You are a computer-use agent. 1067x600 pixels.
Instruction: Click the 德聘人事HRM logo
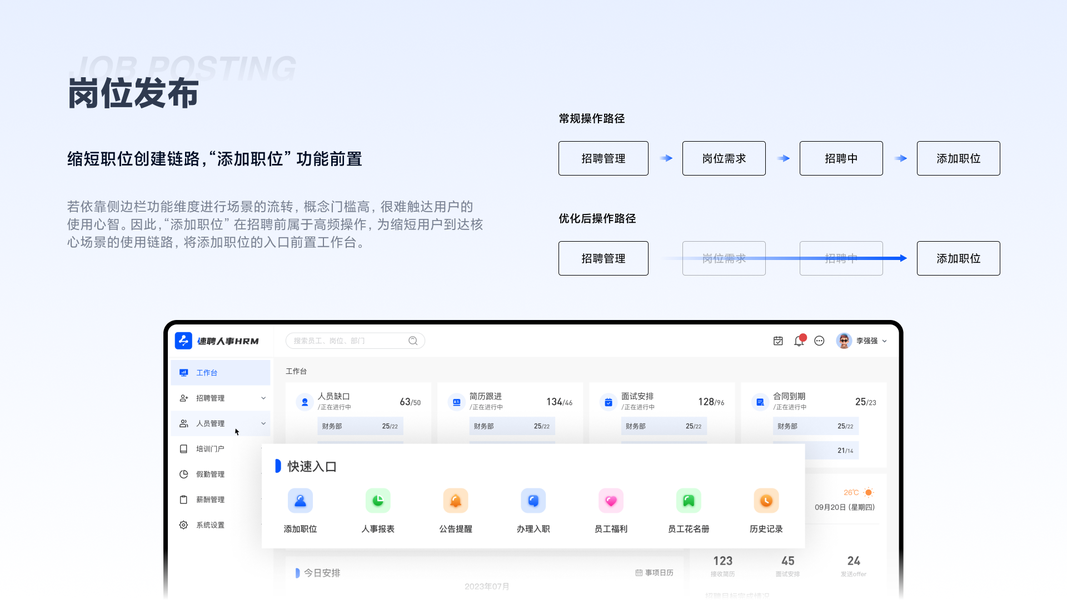[x=217, y=341]
